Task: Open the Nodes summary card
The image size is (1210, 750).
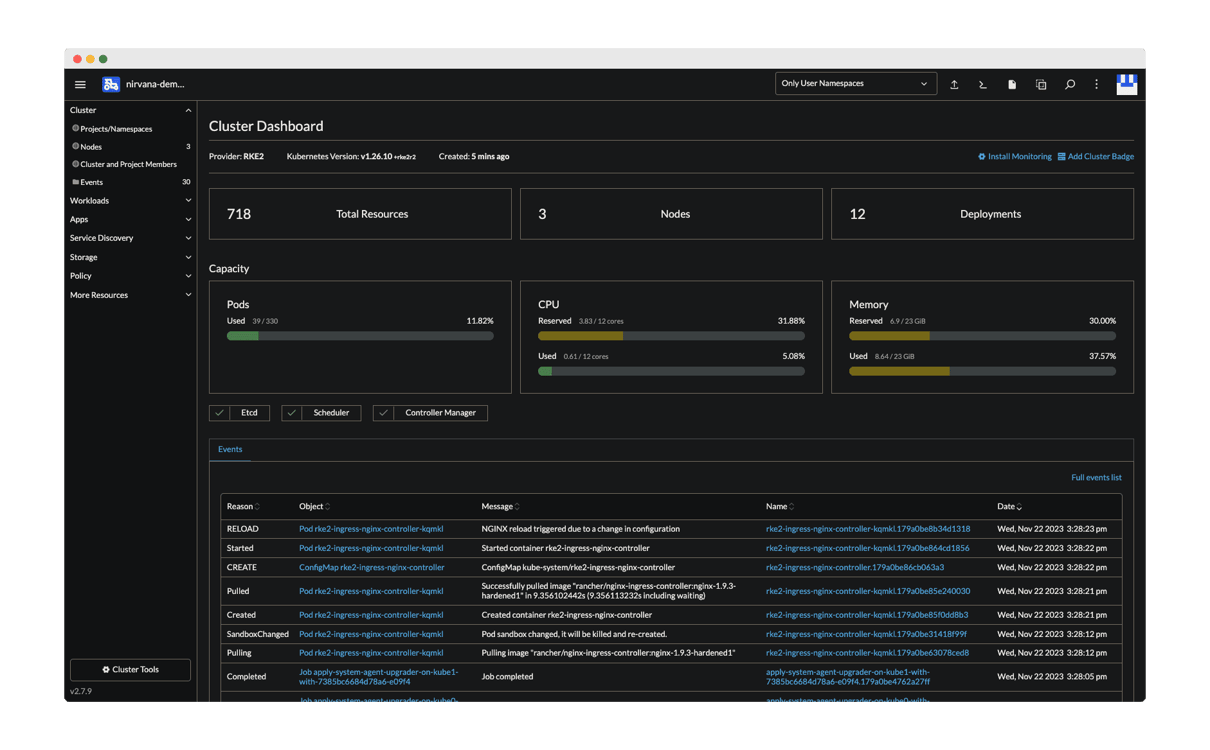Action: 671,214
